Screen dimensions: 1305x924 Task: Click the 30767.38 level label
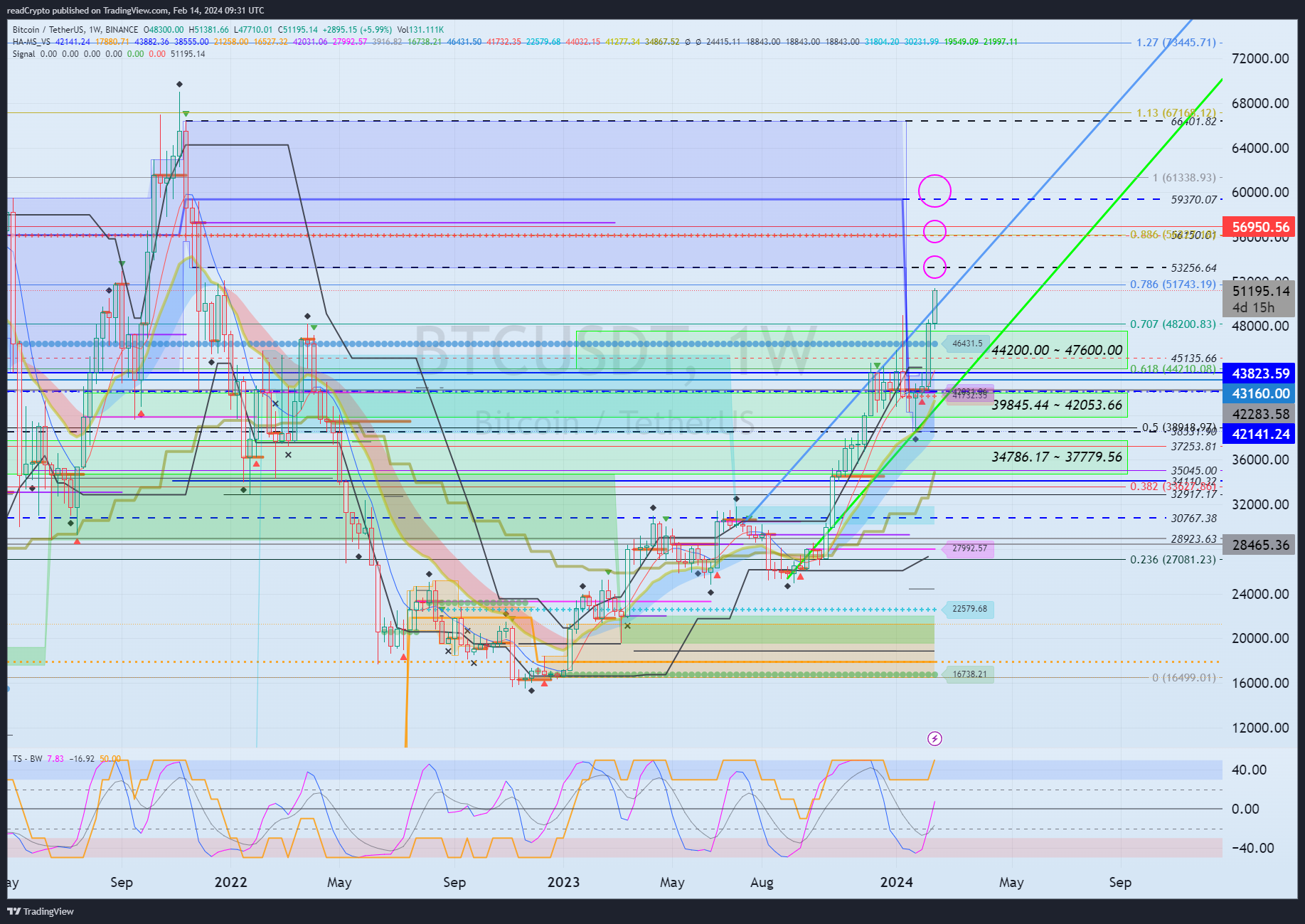[x=1194, y=519]
